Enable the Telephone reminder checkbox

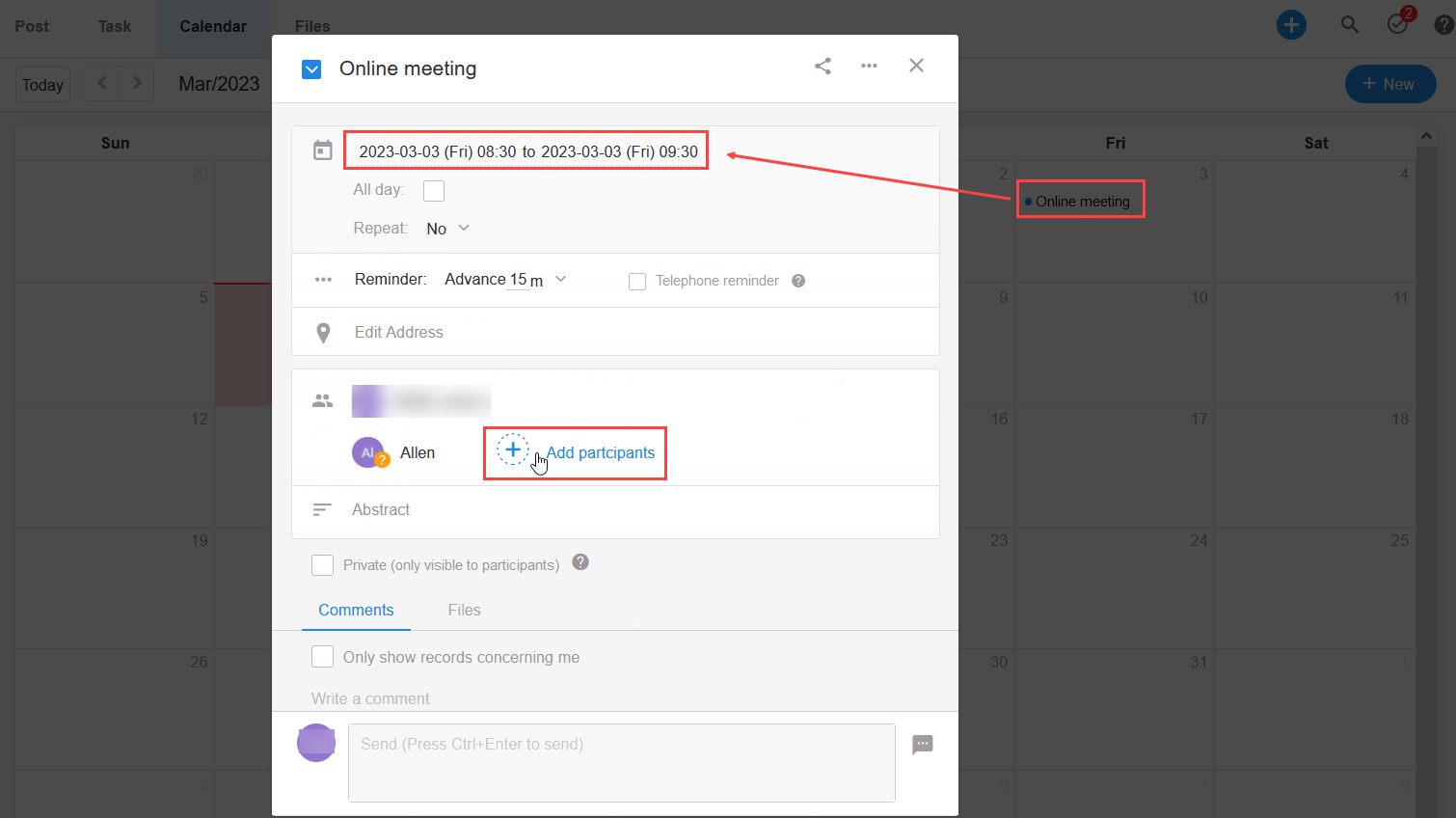point(637,281)
